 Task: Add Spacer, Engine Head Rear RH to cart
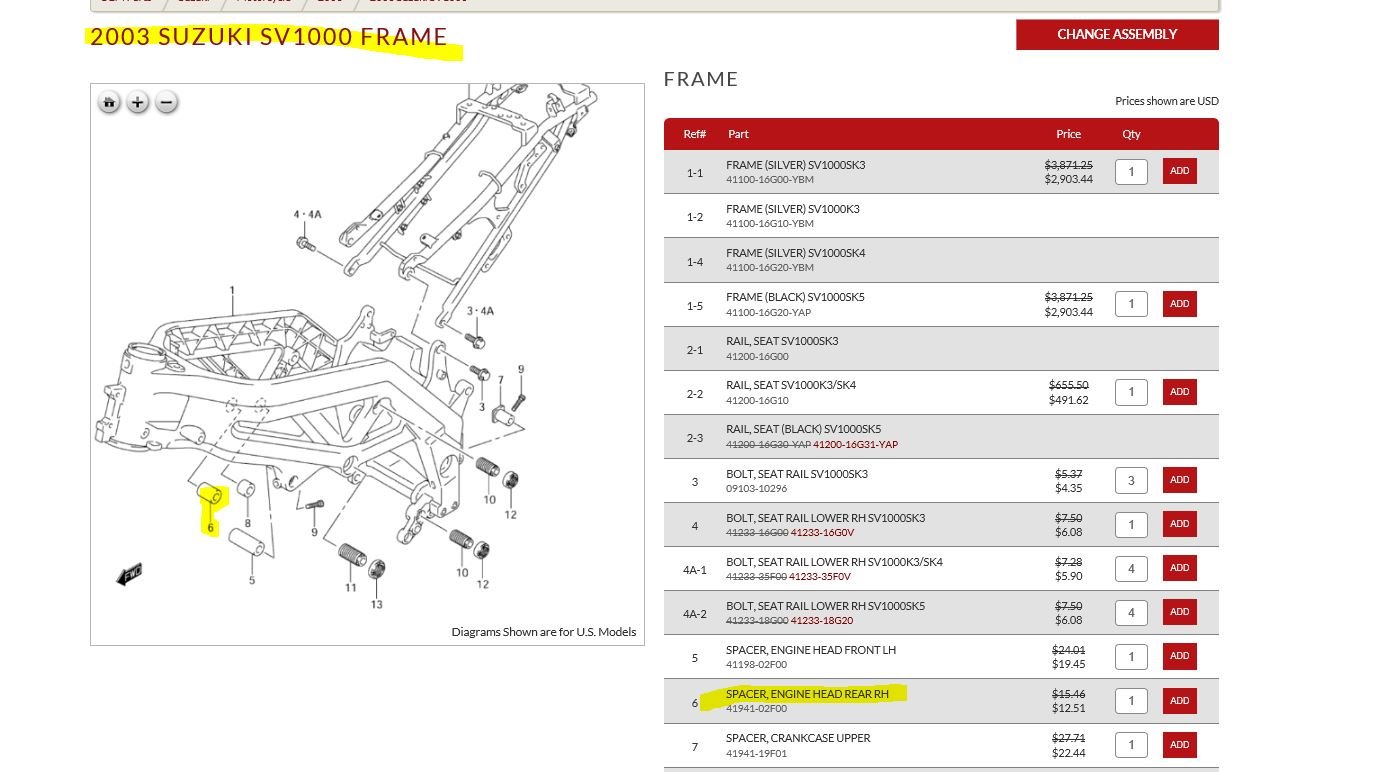1179,700
